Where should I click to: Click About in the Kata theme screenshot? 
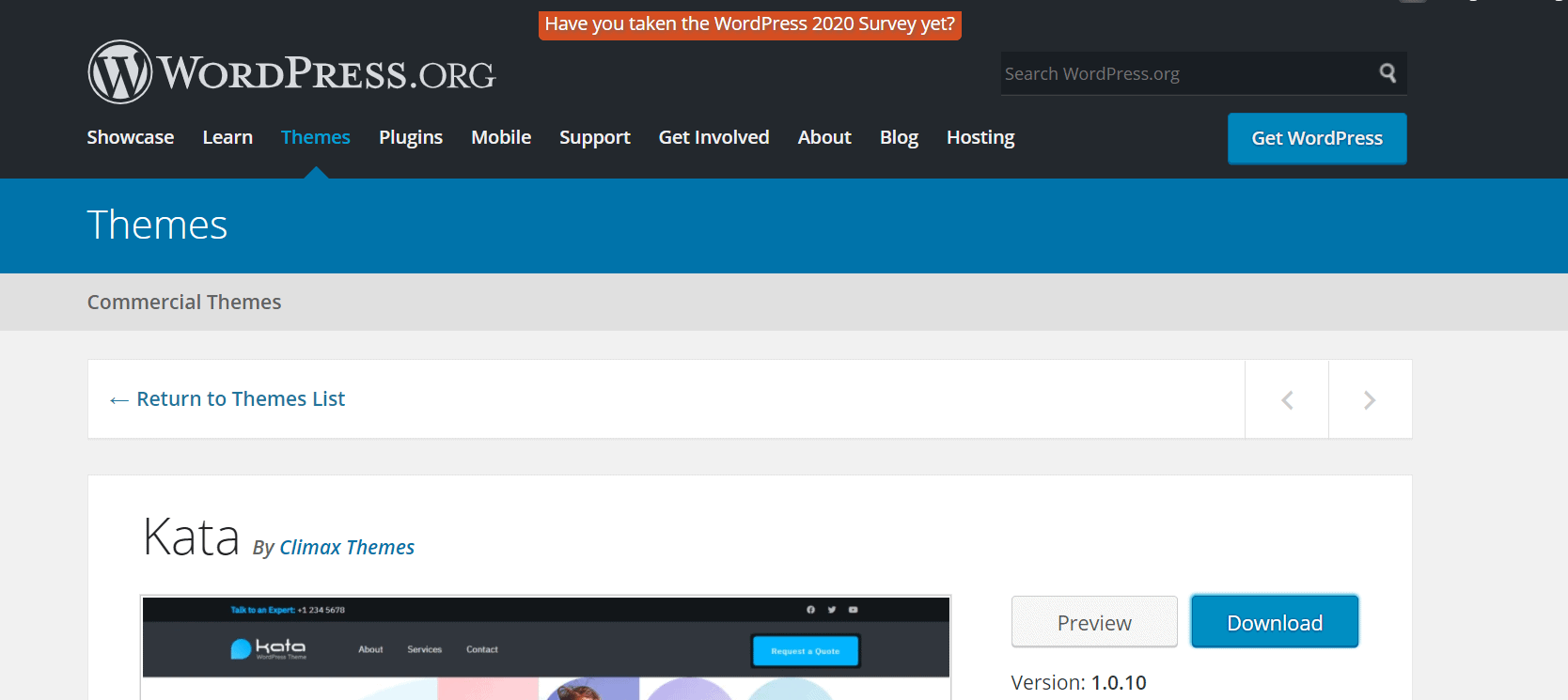pyautogui.click(x=370, y=649)
